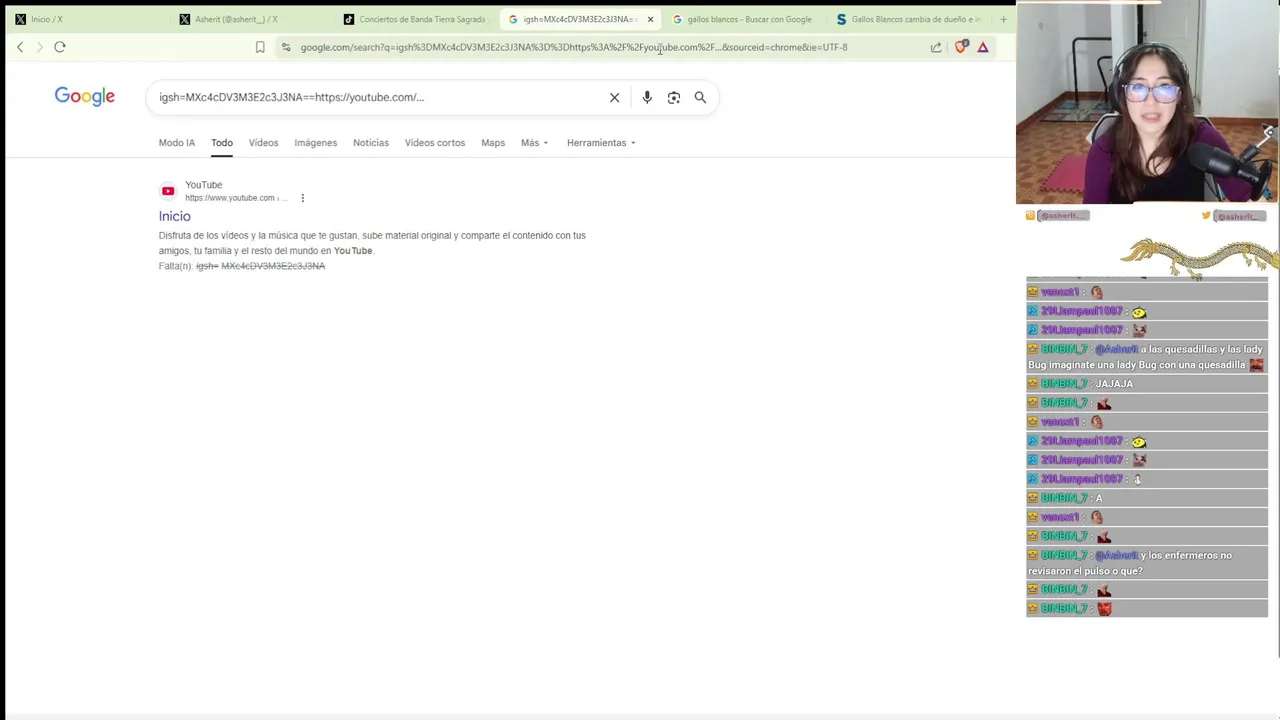Click the address bar URL
This screenshot has height=720, width=1280.
point(574,47)
